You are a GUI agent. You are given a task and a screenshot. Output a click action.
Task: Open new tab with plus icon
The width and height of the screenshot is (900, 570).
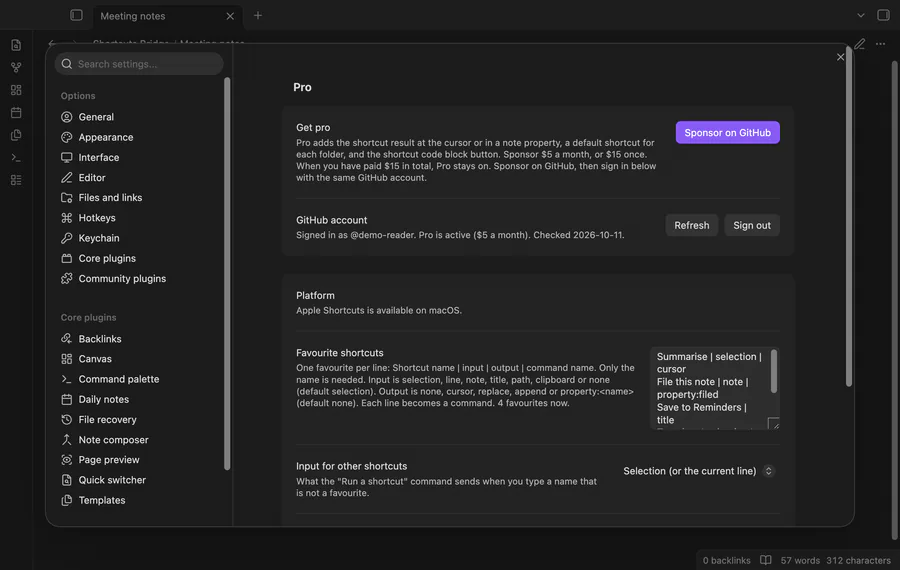click(x=258, y=15)
